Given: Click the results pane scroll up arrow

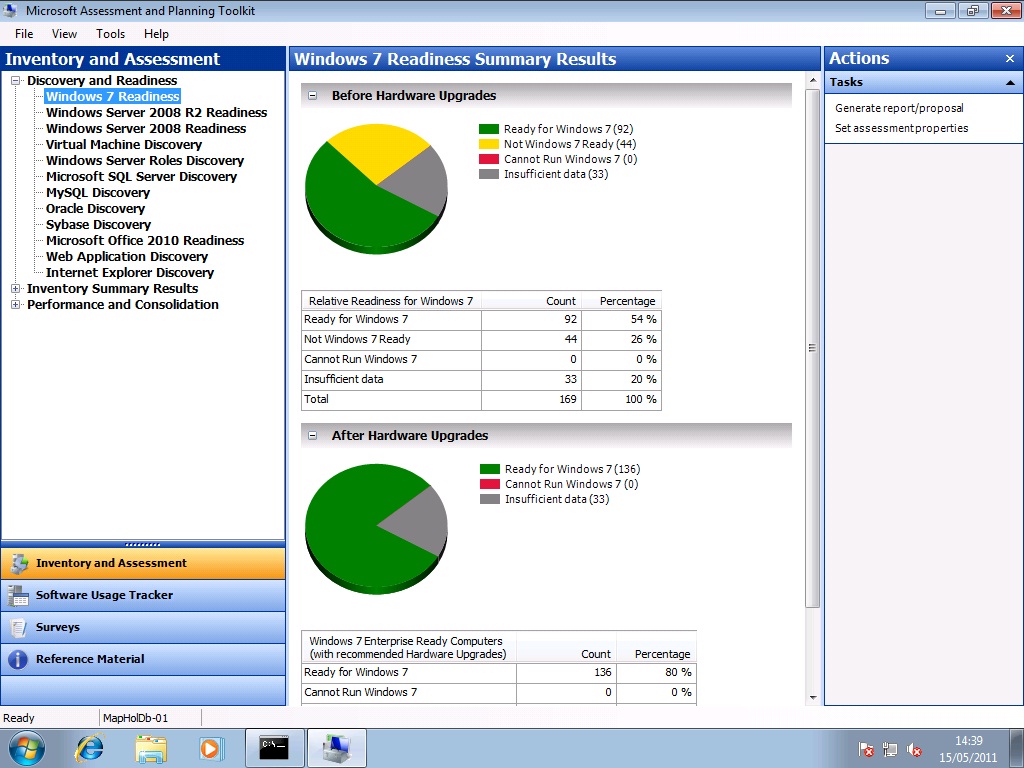Looking at the screenshot, I should pos(812,80).
